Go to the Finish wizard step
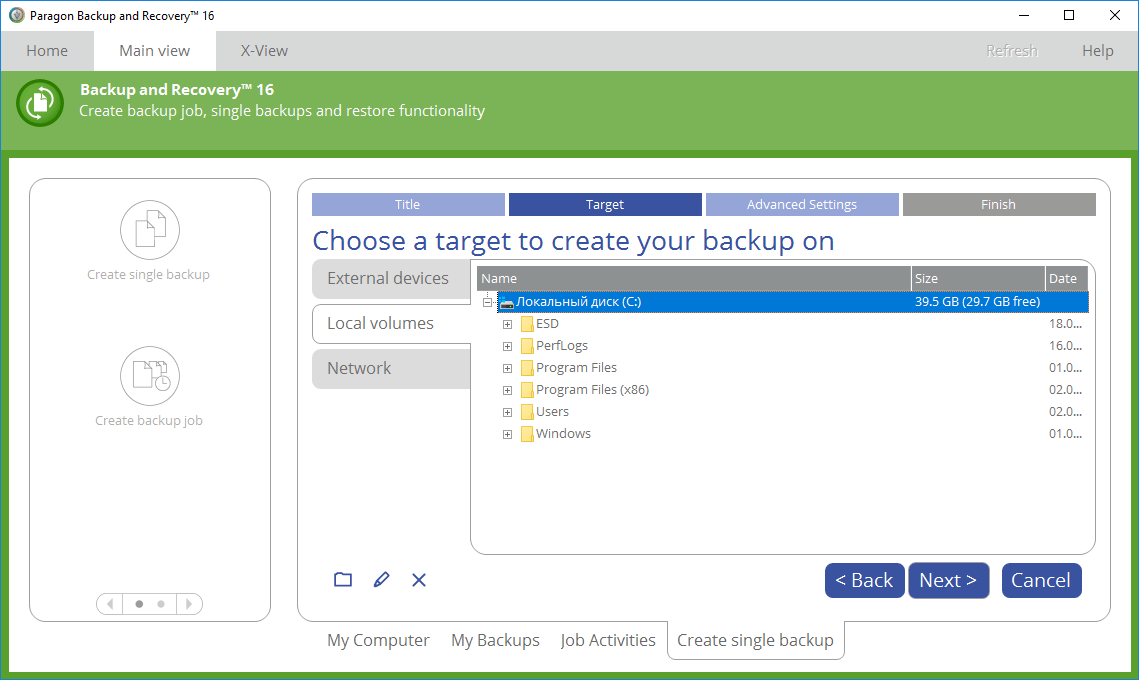The width and height of the screenshot is (1139, 680). coord(999,205)
